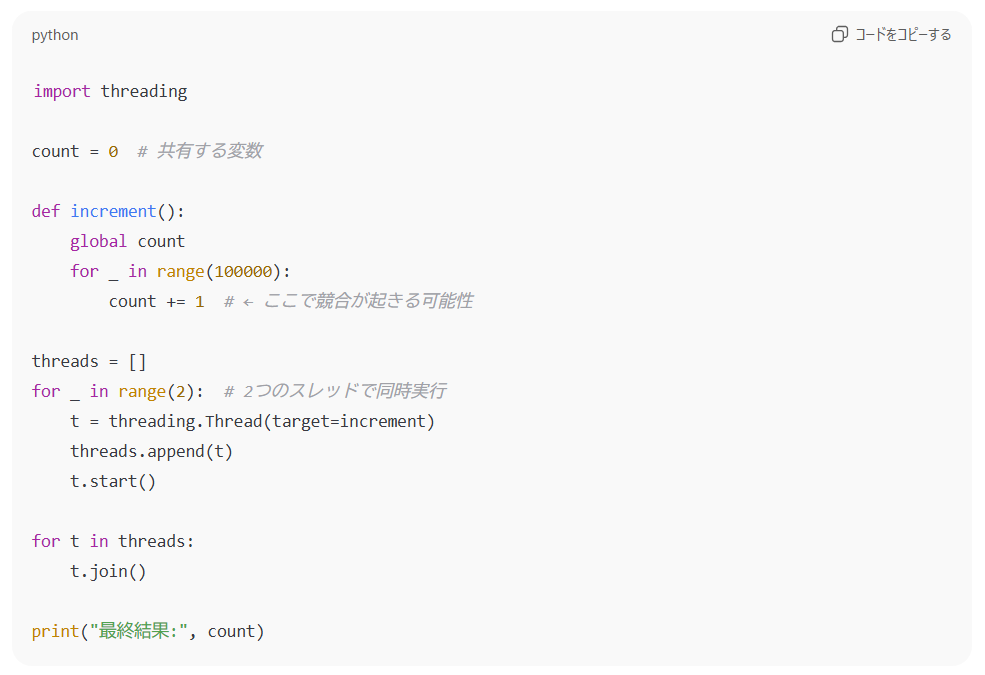The width and height of the screenshot is (985, 675).
Task: Click the 't.join()' line
Action: tap(108, 571)
